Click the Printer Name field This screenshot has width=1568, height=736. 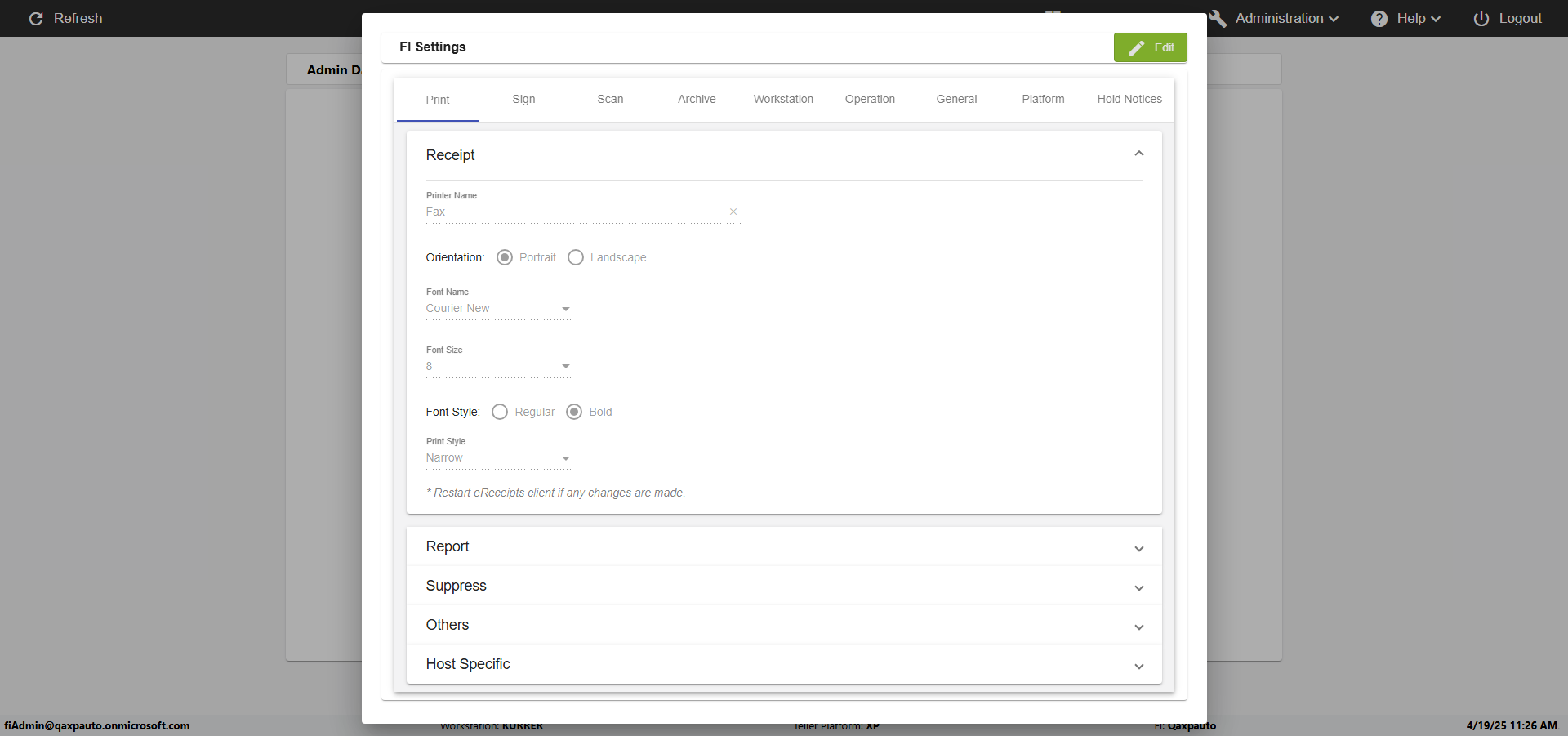[583, 212]
